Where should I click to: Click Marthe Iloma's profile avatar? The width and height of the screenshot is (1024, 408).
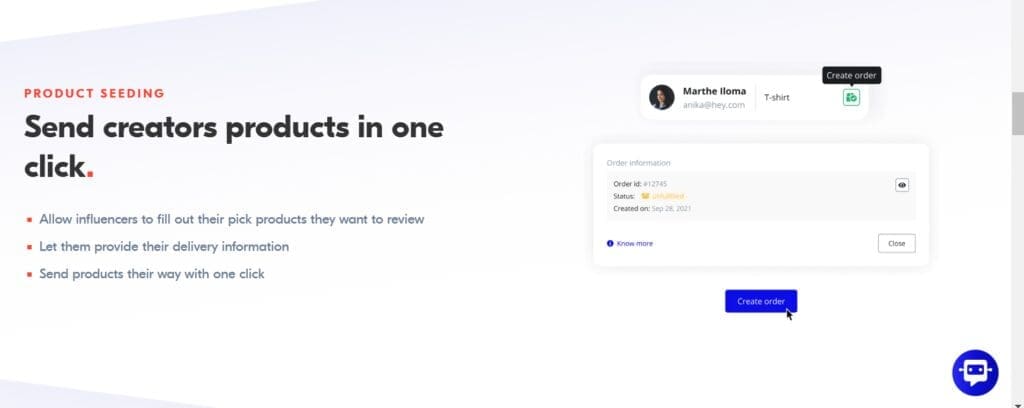(x=661, y=97)
